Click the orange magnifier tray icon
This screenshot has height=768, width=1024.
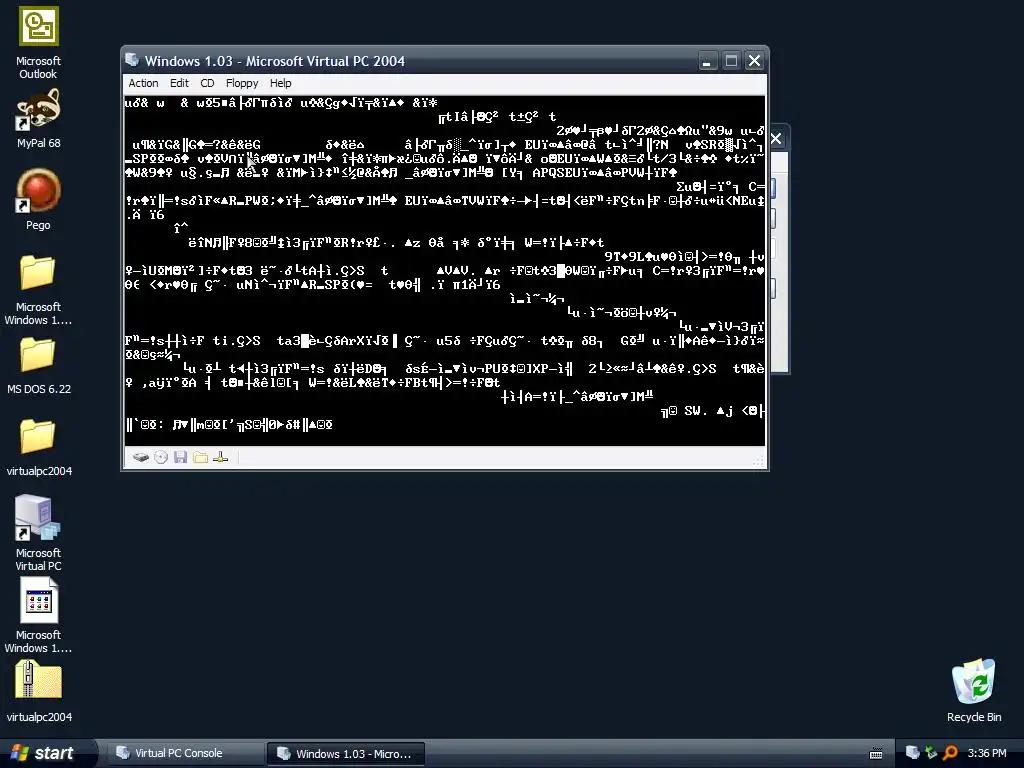(950, 753)
